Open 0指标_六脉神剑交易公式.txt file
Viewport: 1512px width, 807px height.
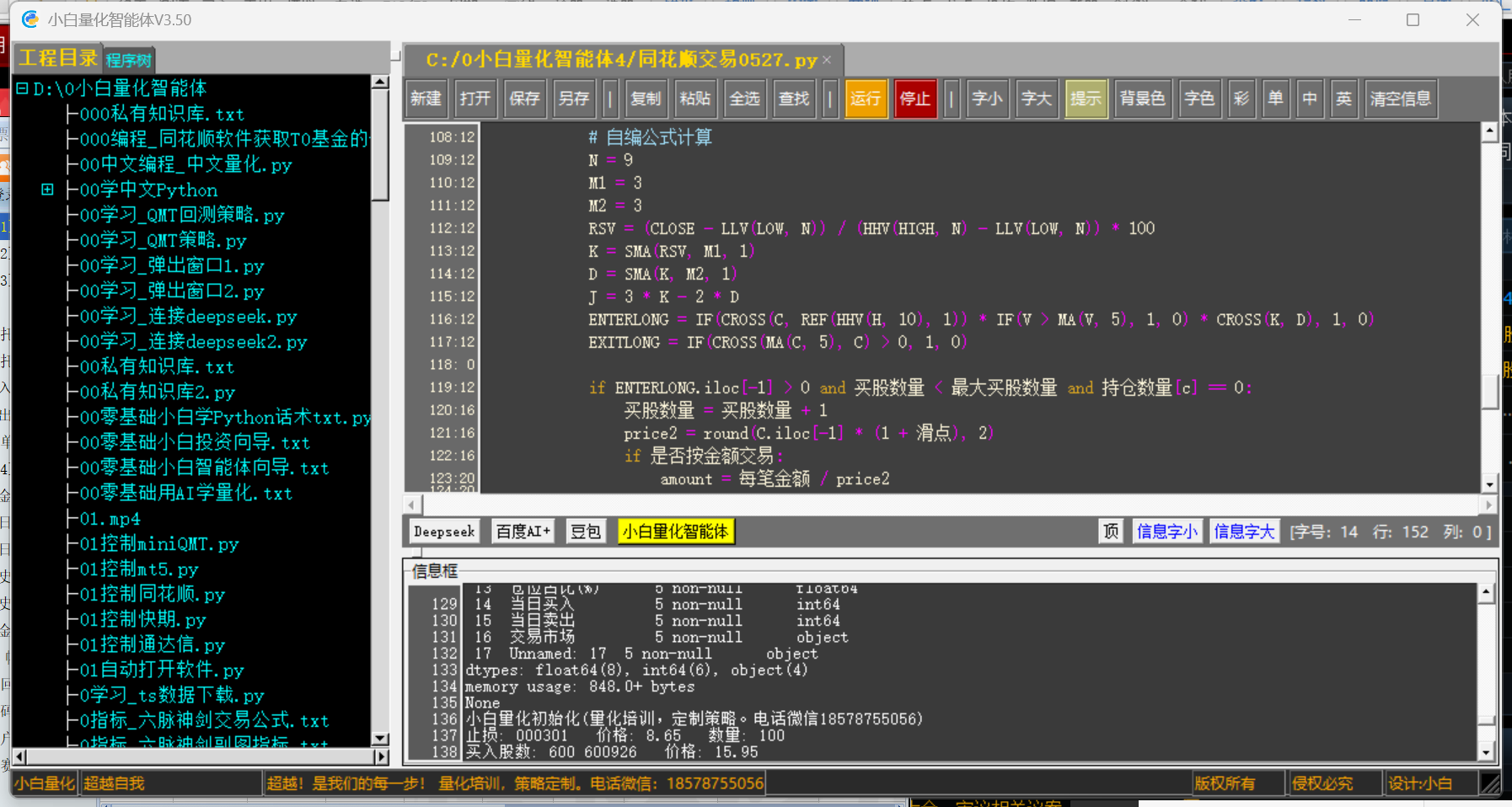click(205, 720)
